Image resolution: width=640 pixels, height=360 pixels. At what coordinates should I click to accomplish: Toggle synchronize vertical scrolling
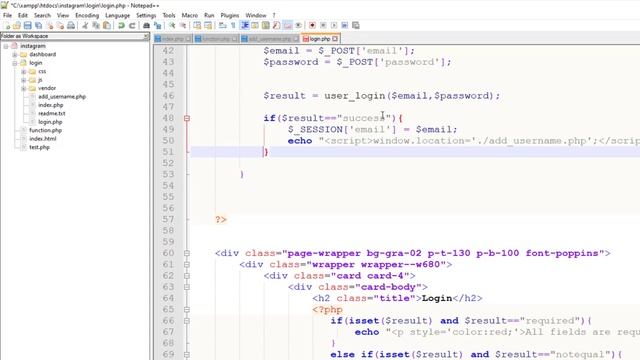click(x=197, y=25)
